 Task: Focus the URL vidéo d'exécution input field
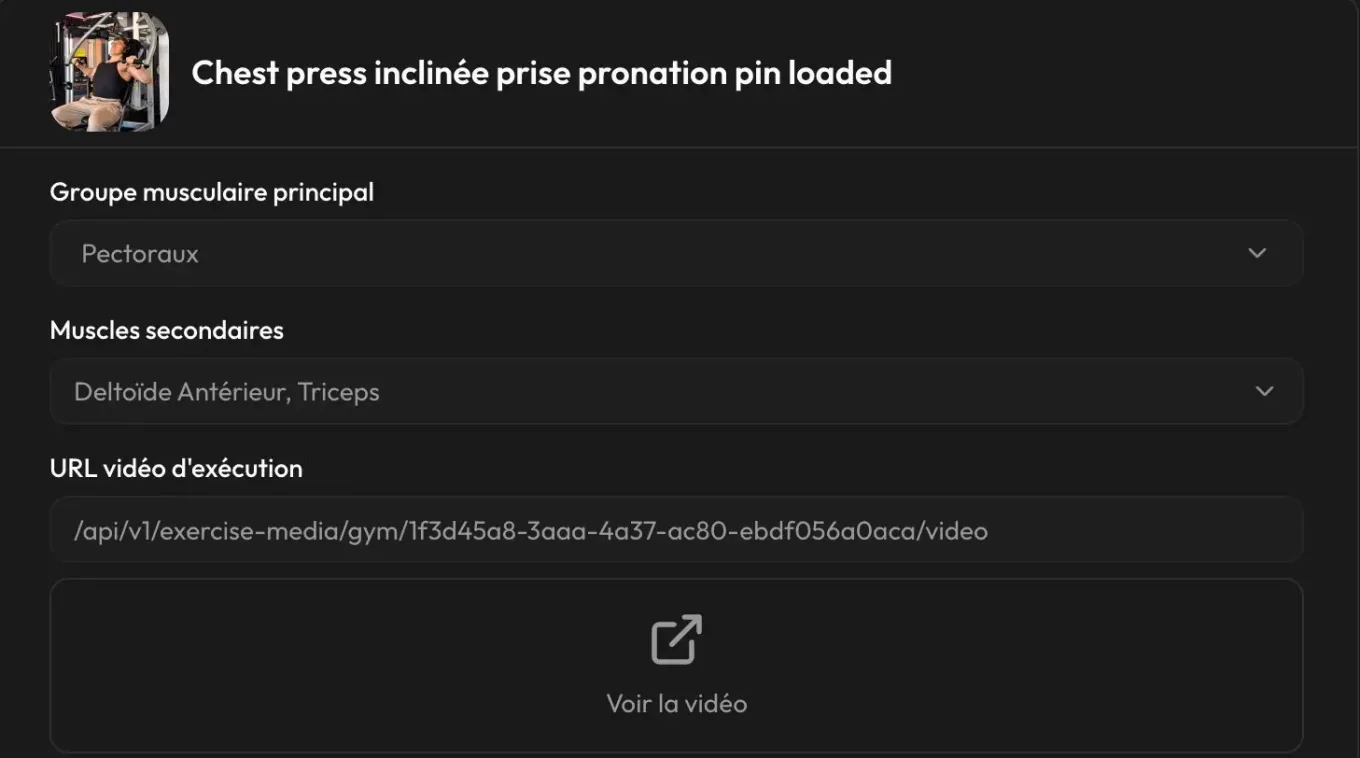676,529
